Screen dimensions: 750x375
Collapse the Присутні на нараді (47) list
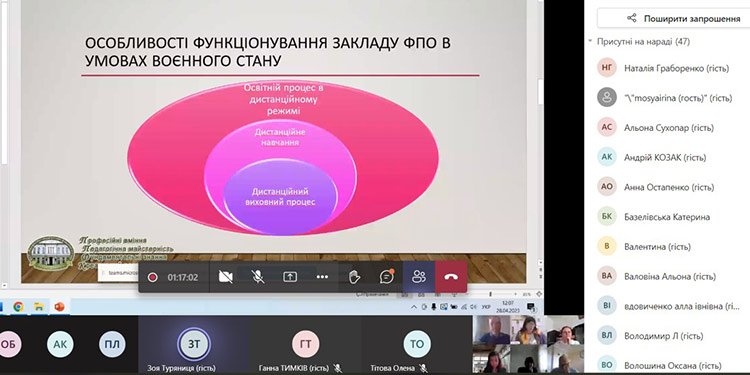coord(591,42)
